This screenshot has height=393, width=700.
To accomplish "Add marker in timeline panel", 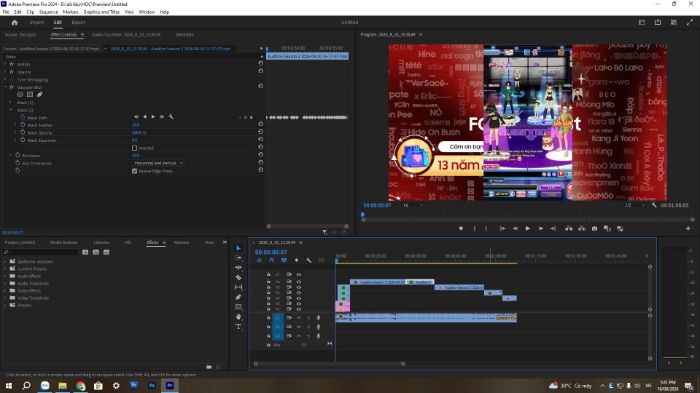I will (296, 260).
